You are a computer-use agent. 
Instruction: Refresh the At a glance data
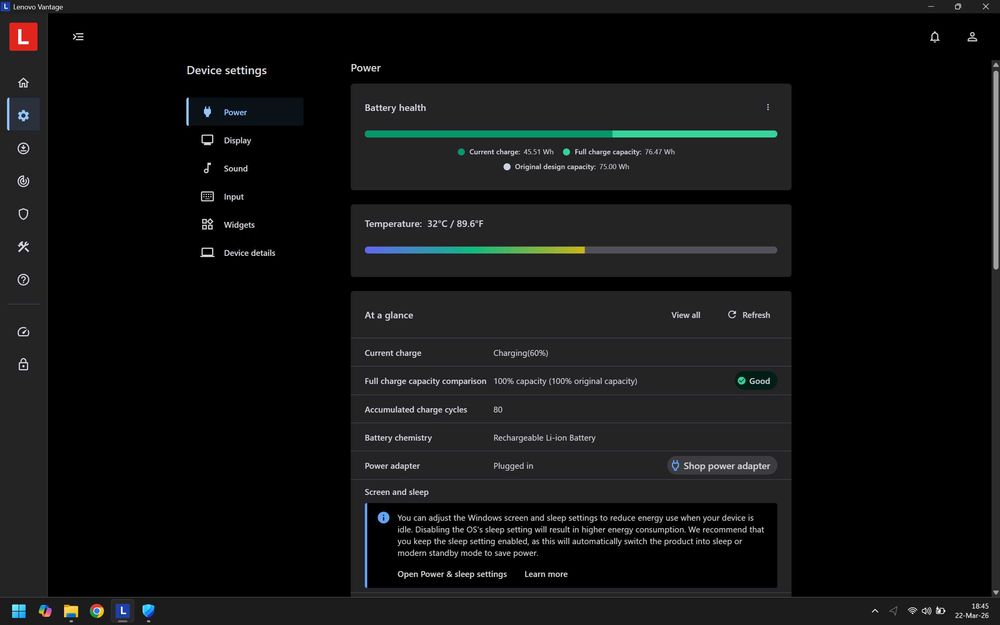point(749,315)
